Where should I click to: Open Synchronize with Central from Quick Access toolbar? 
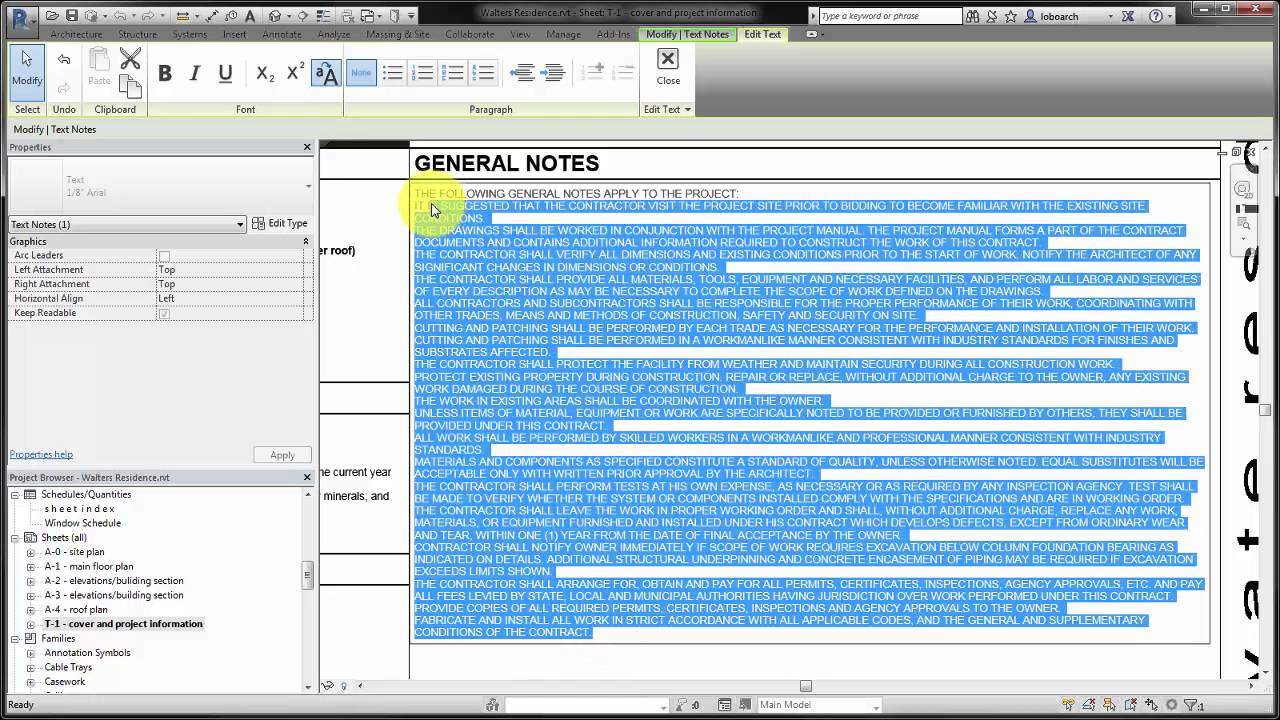[92, 16]
